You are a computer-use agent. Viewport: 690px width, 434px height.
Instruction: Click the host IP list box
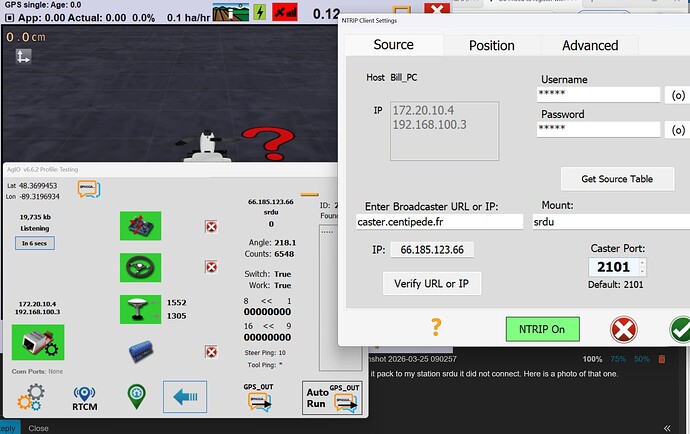(x=444, y=131)
